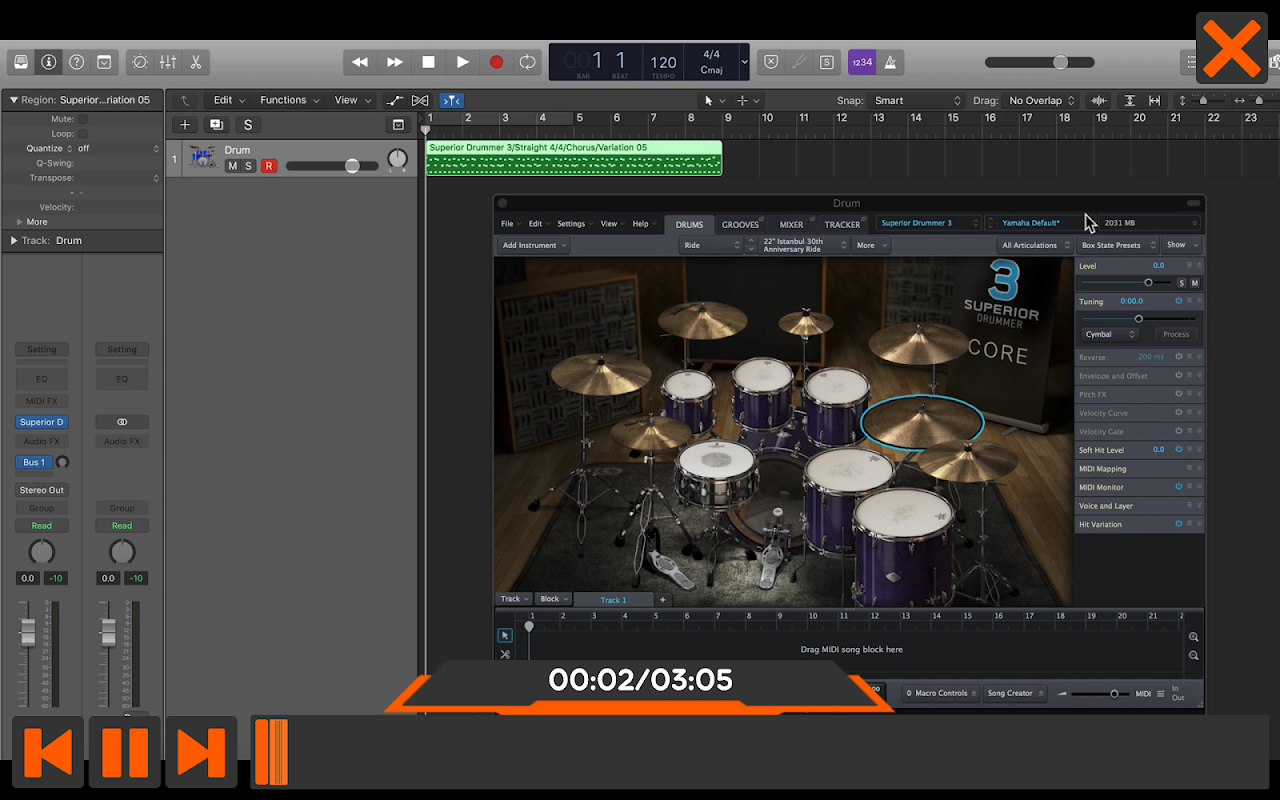Open the Snap Smart dropdown

point(914,101)
